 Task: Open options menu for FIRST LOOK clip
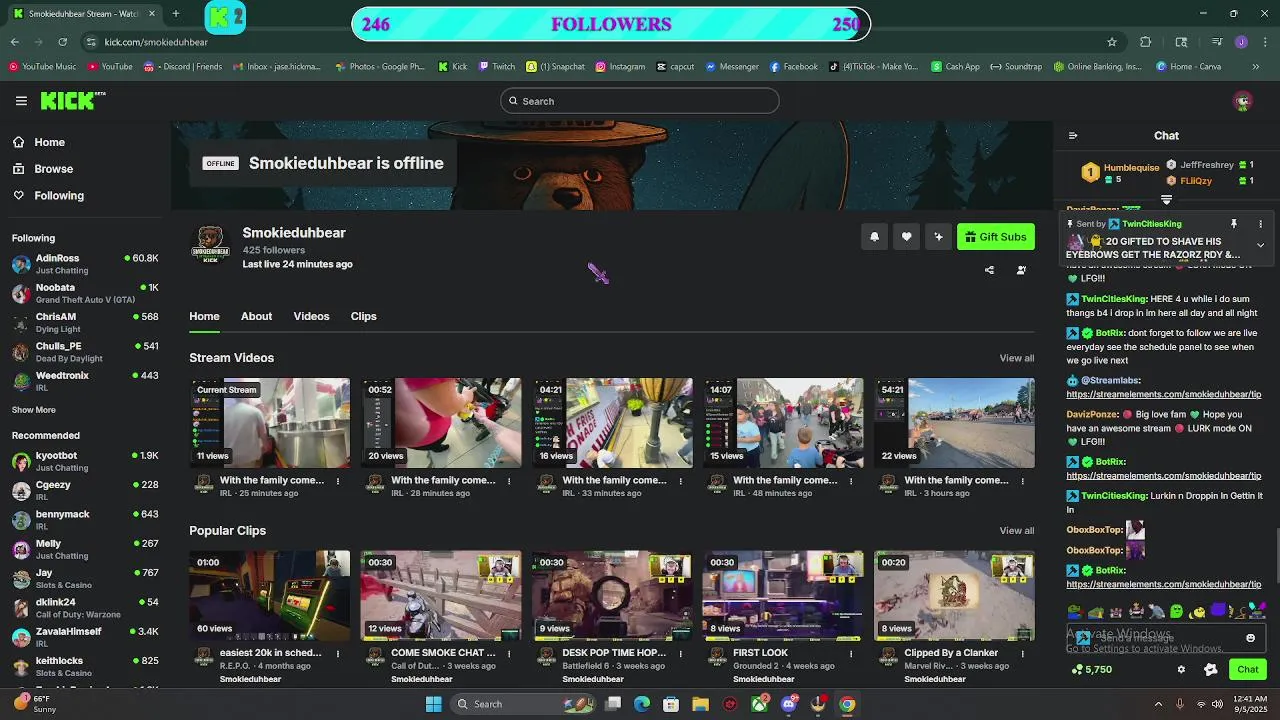point(852,654)
